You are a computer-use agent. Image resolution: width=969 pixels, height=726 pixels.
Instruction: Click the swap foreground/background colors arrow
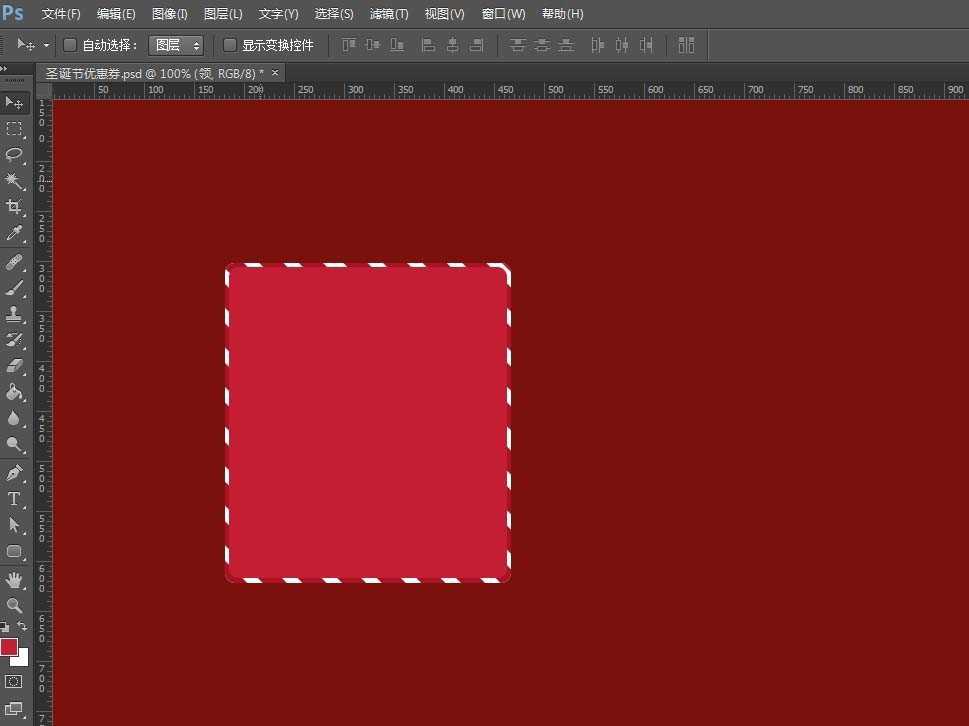(23, 627)
